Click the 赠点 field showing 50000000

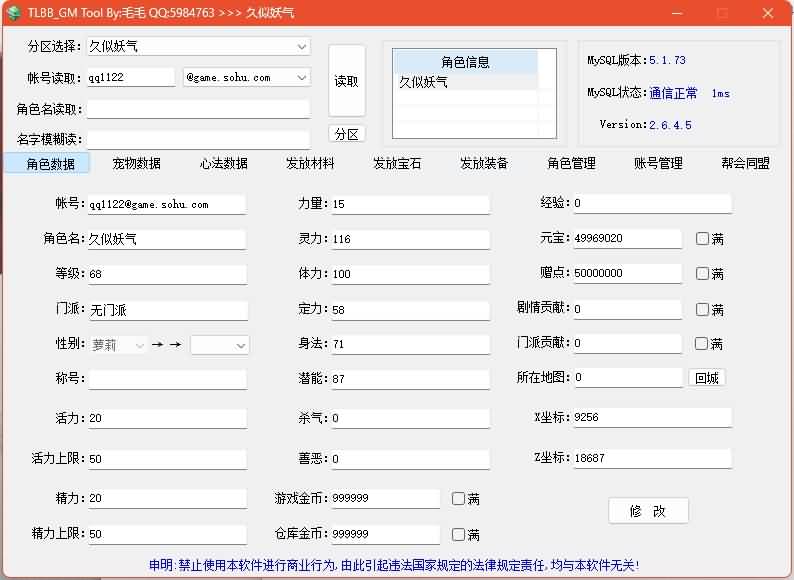tap(627, 274)
